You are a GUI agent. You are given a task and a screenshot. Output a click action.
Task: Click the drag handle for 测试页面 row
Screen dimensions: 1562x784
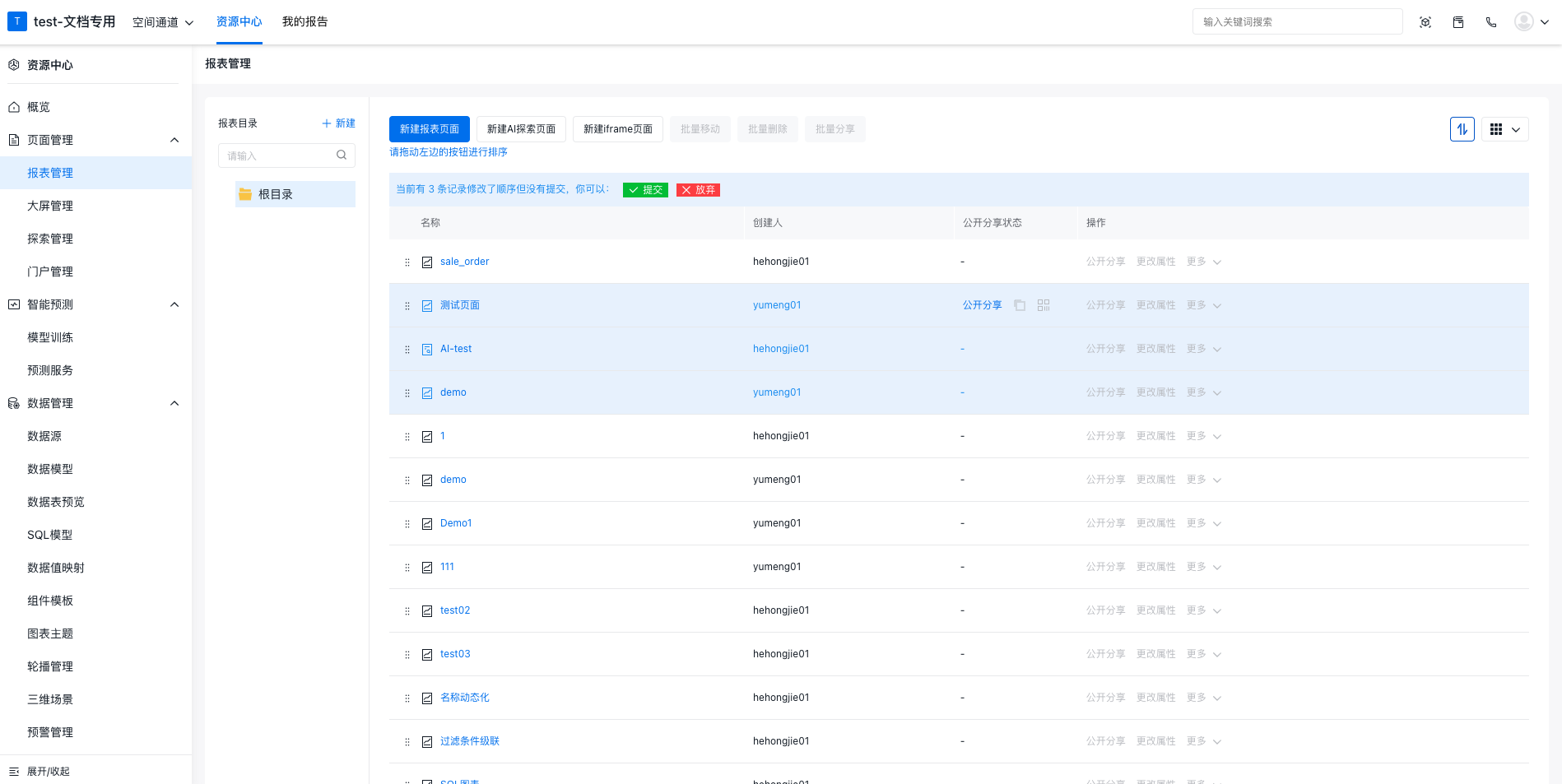coord(407,306)
